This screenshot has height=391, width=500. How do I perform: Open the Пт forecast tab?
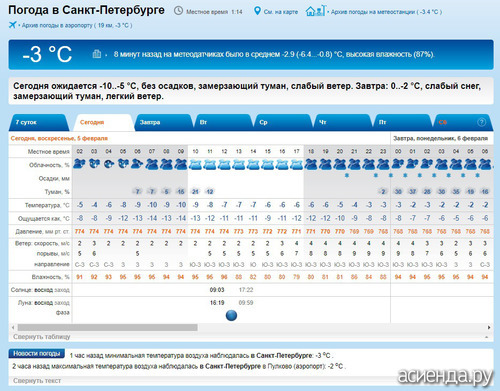(x=402, y=122)
